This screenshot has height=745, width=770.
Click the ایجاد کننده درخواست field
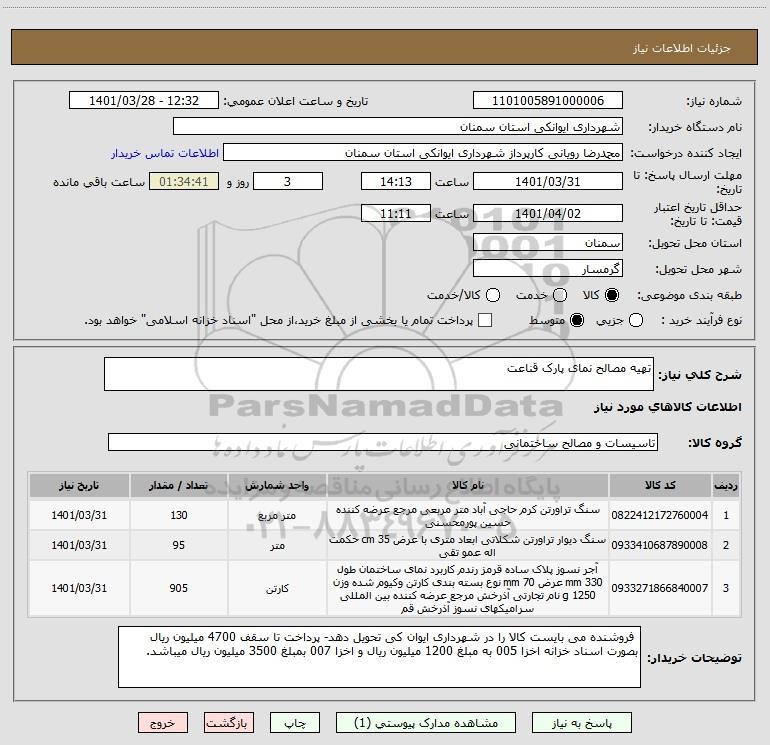pyautogui.click(x=423, y=153)
